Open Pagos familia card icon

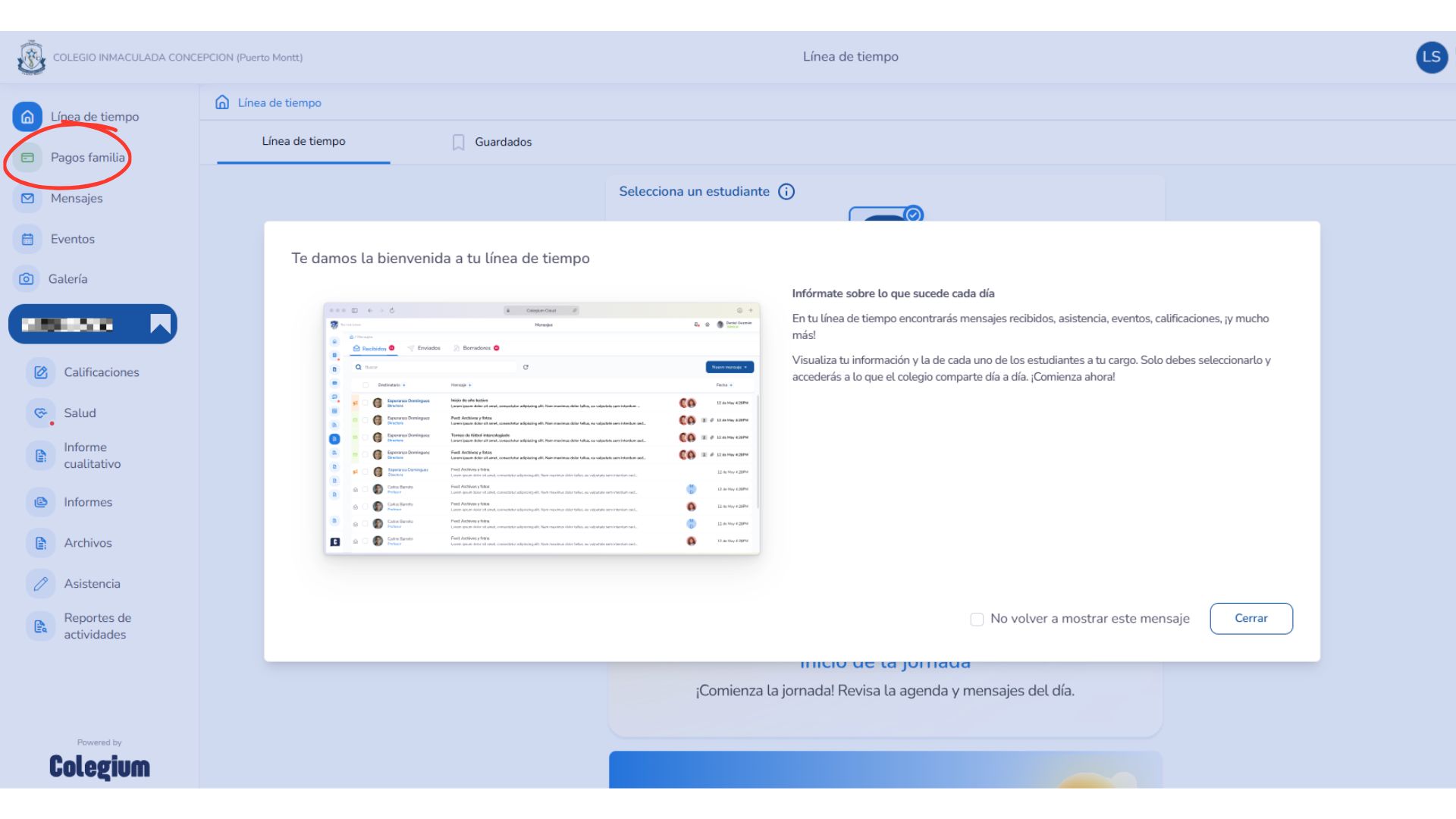(27, 158)
